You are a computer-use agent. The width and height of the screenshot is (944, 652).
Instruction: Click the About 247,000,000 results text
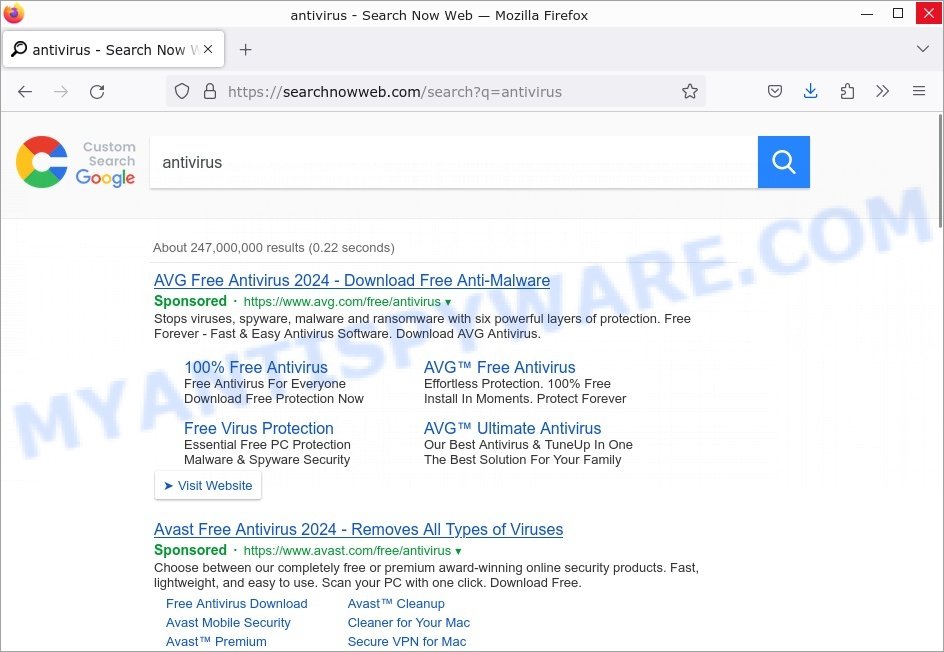click(274, 247)
